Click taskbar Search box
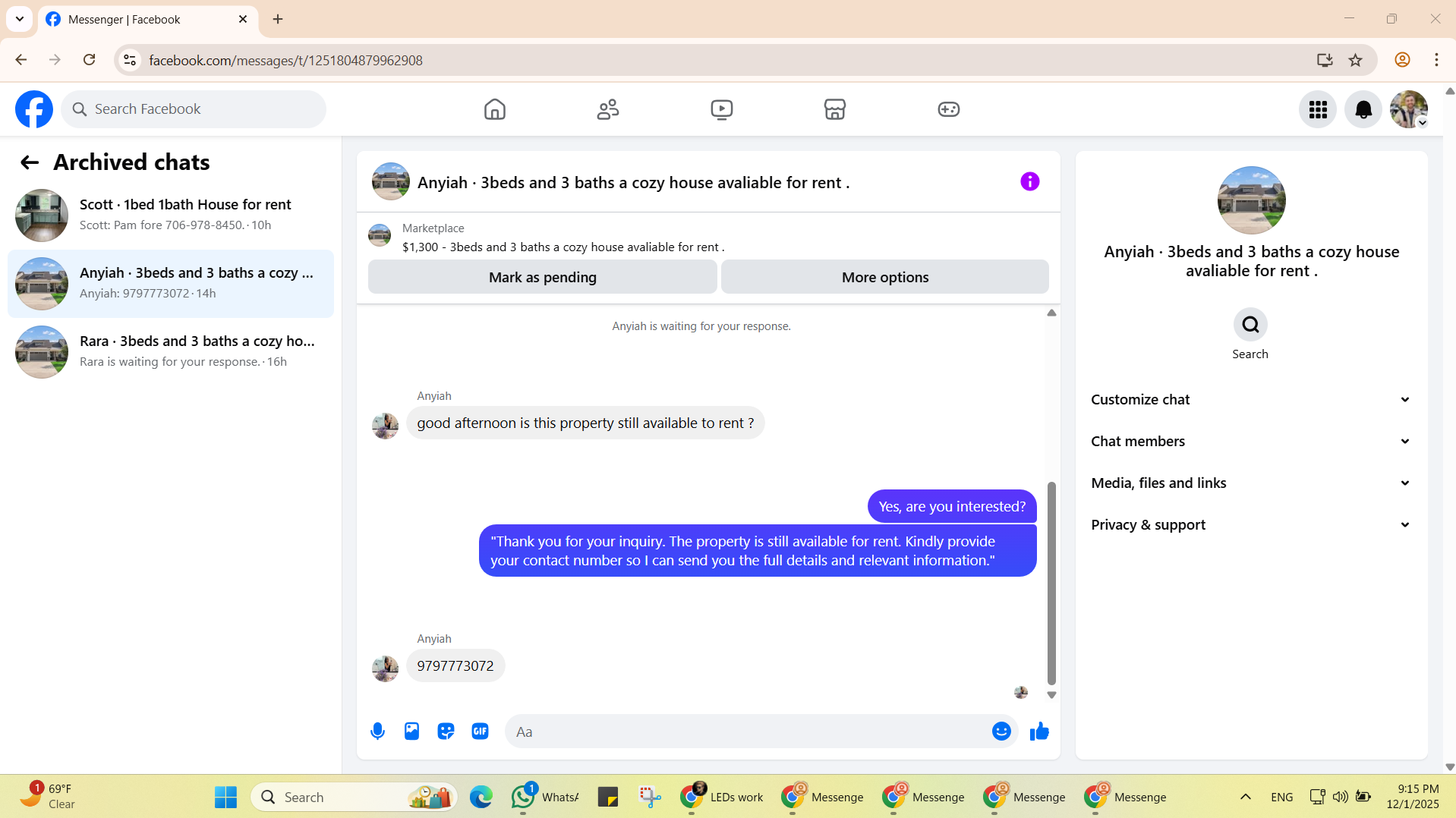 tap(354, 797)
